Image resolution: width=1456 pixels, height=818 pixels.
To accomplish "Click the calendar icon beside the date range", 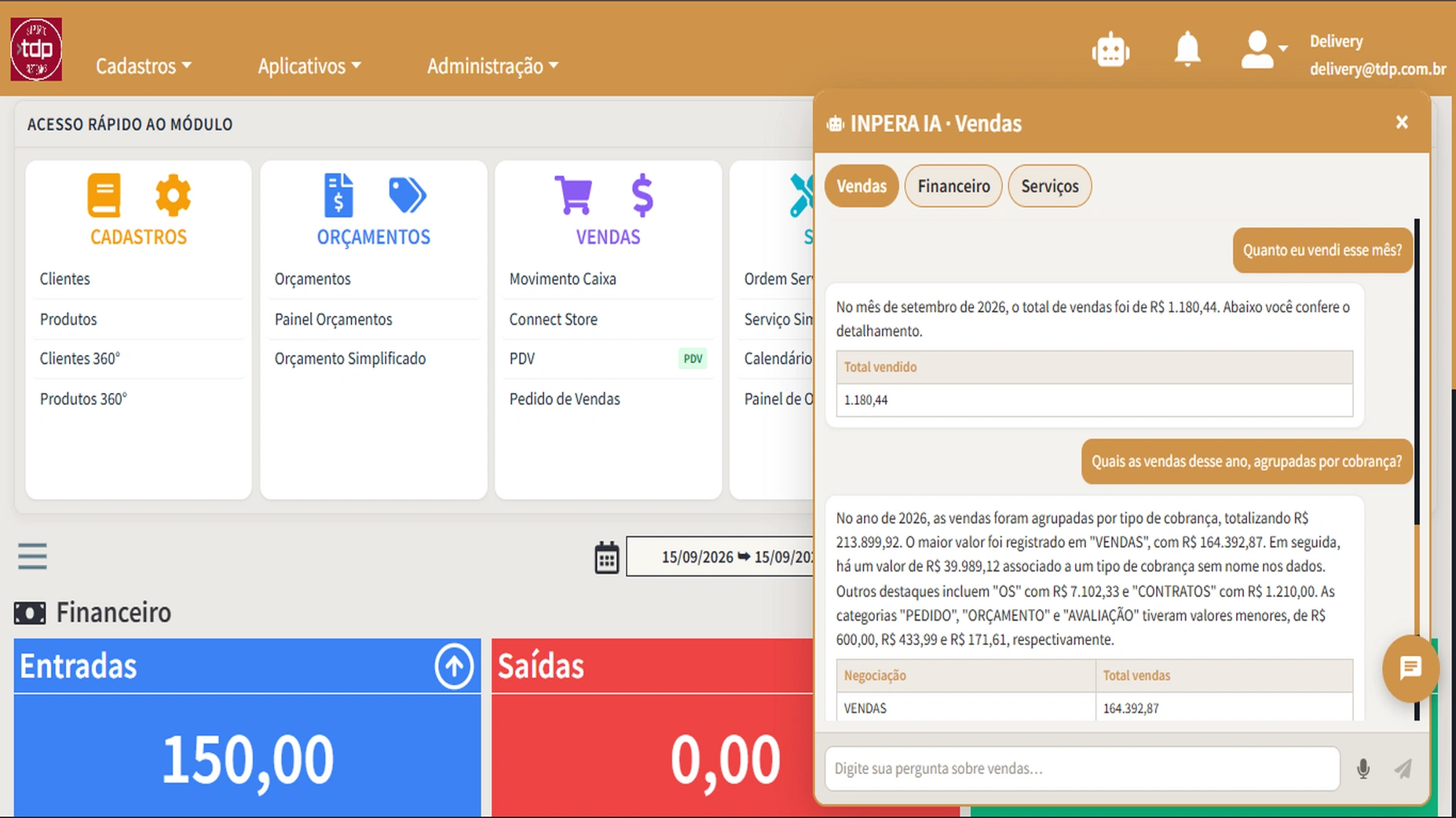I will 606,557.
